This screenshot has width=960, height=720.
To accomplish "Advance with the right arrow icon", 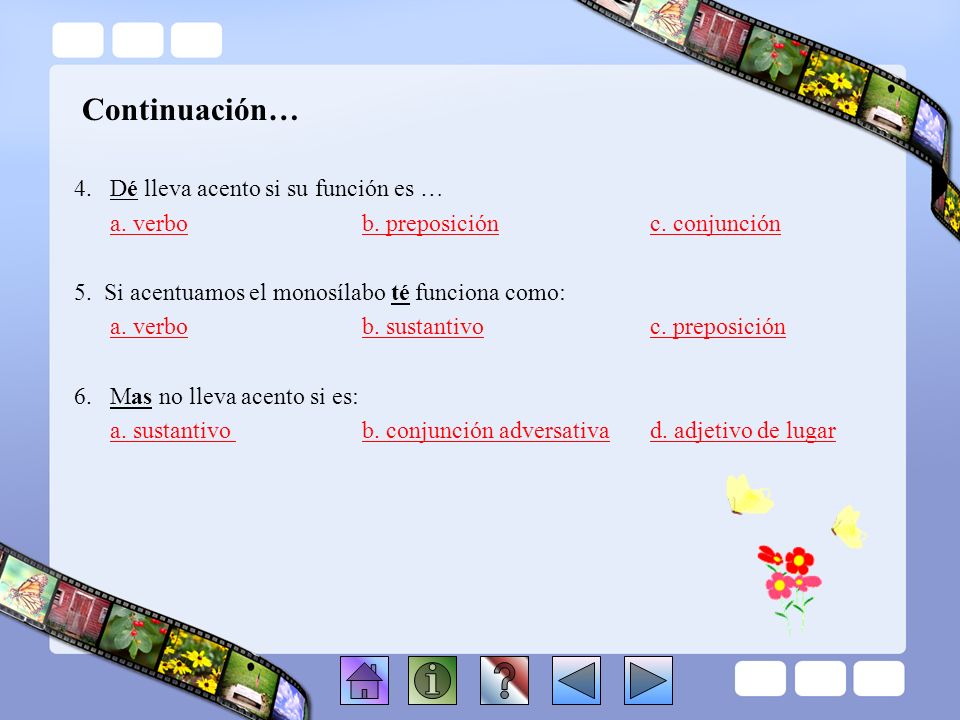I will [648, 680].
